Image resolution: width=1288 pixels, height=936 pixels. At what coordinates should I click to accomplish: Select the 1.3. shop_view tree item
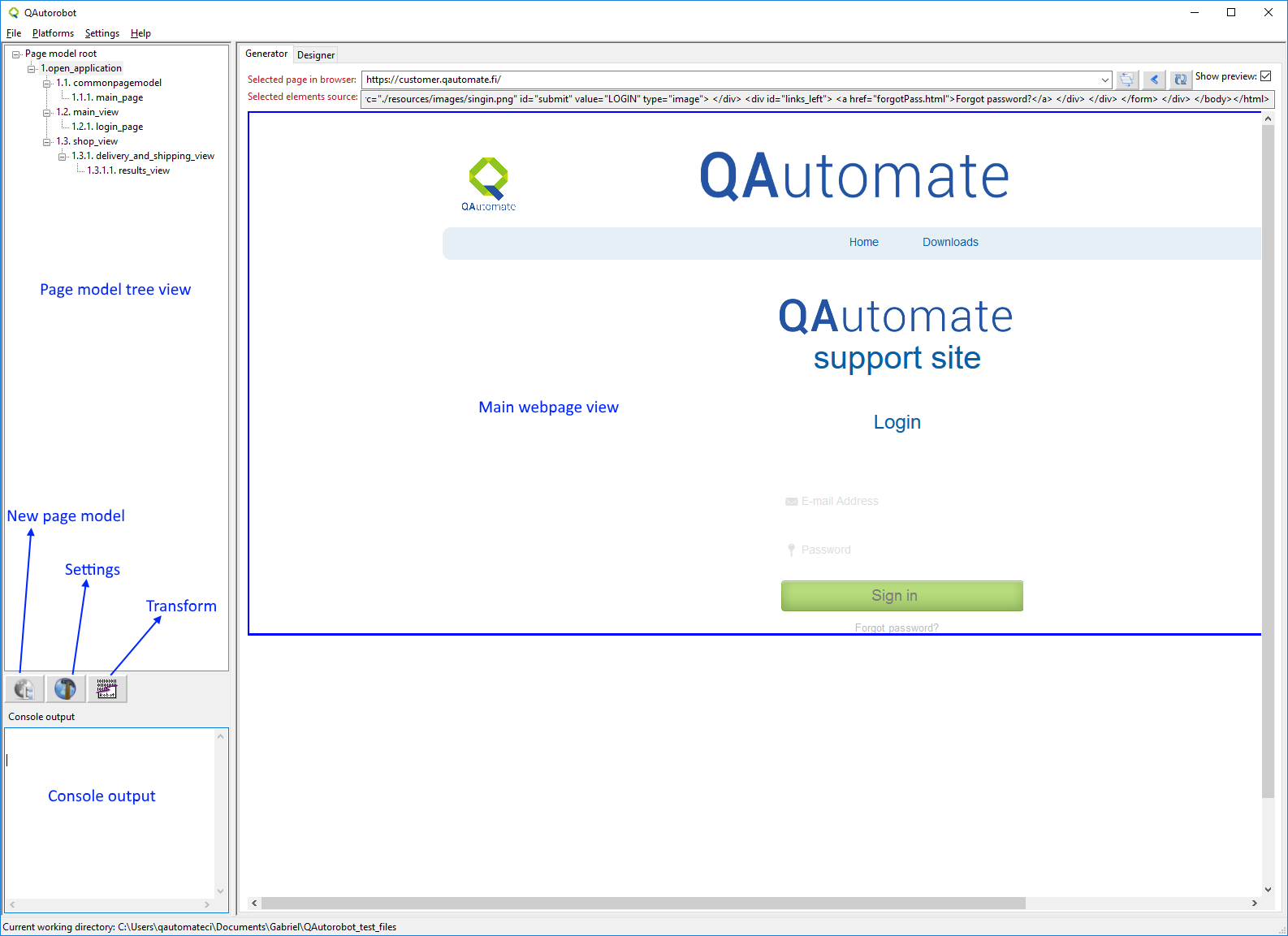87,141
